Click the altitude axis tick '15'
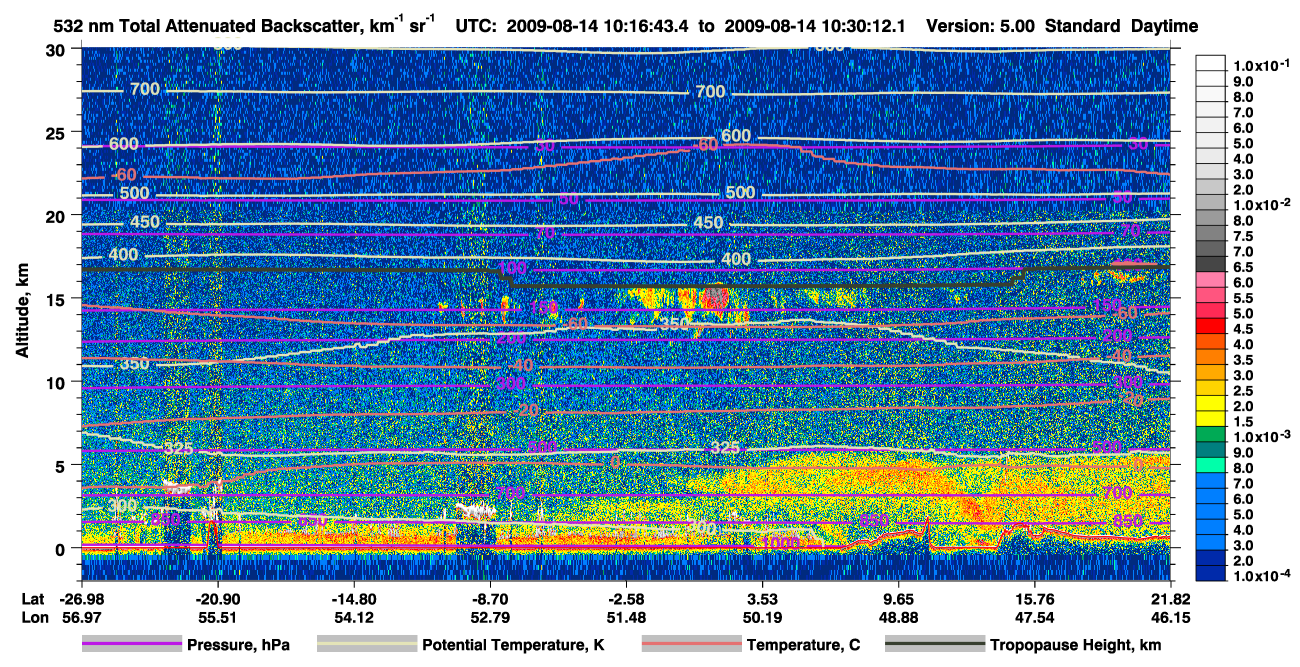Image resolution: width=1300 pixels, height=667 pixels. (x=58, y=298)
